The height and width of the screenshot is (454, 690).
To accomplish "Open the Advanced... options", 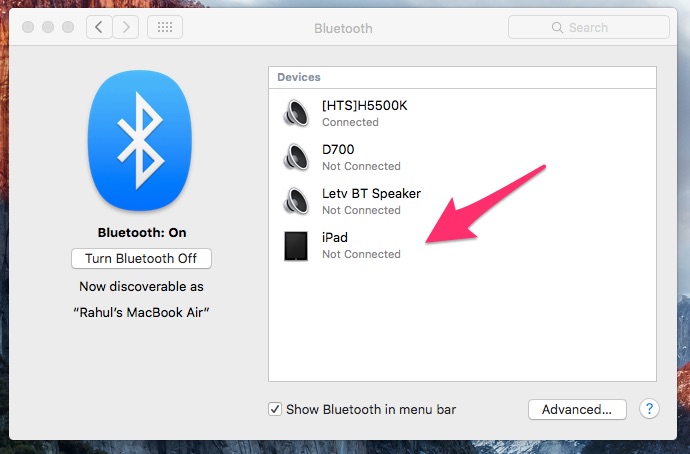I will (x=577, y=410).
